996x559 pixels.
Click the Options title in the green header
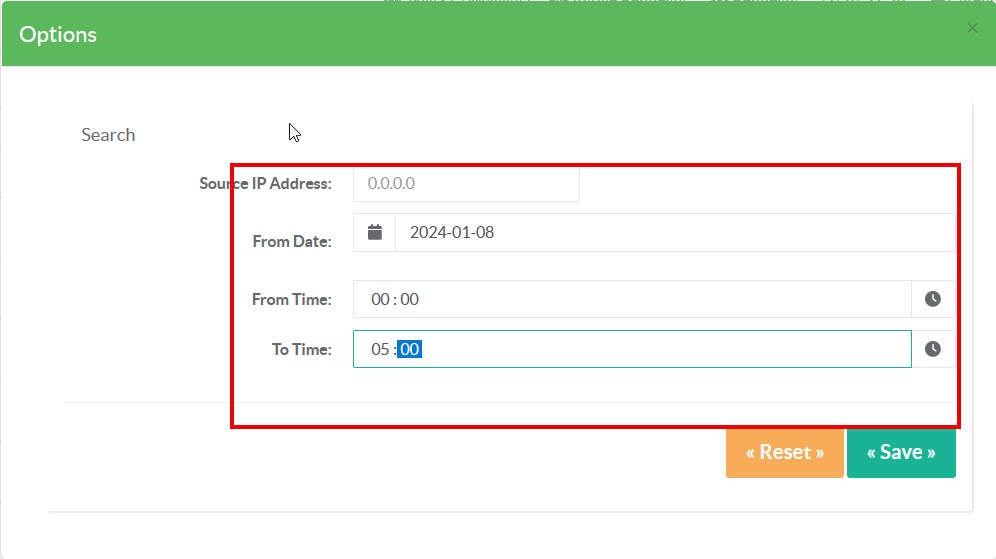click(58, 34)
